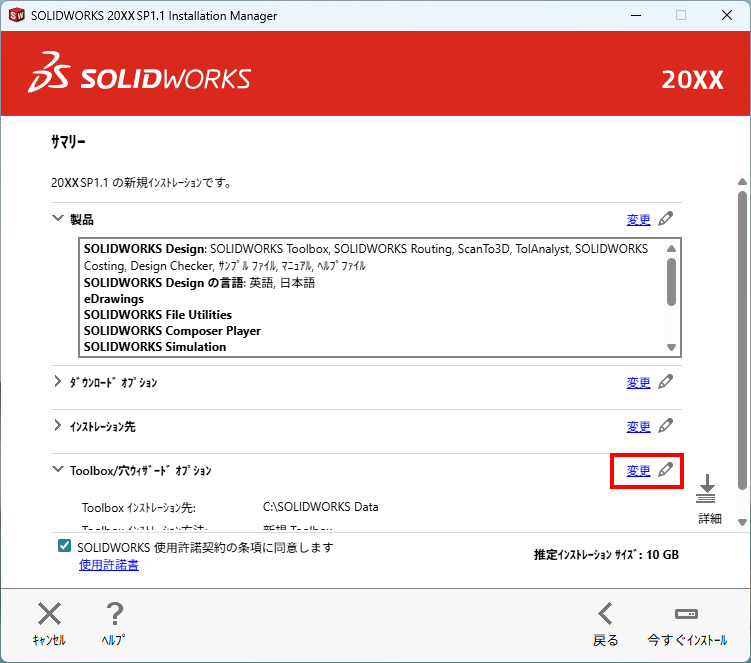
Task: Click product list scrollbar down arrow
Action: click(671, 347)
